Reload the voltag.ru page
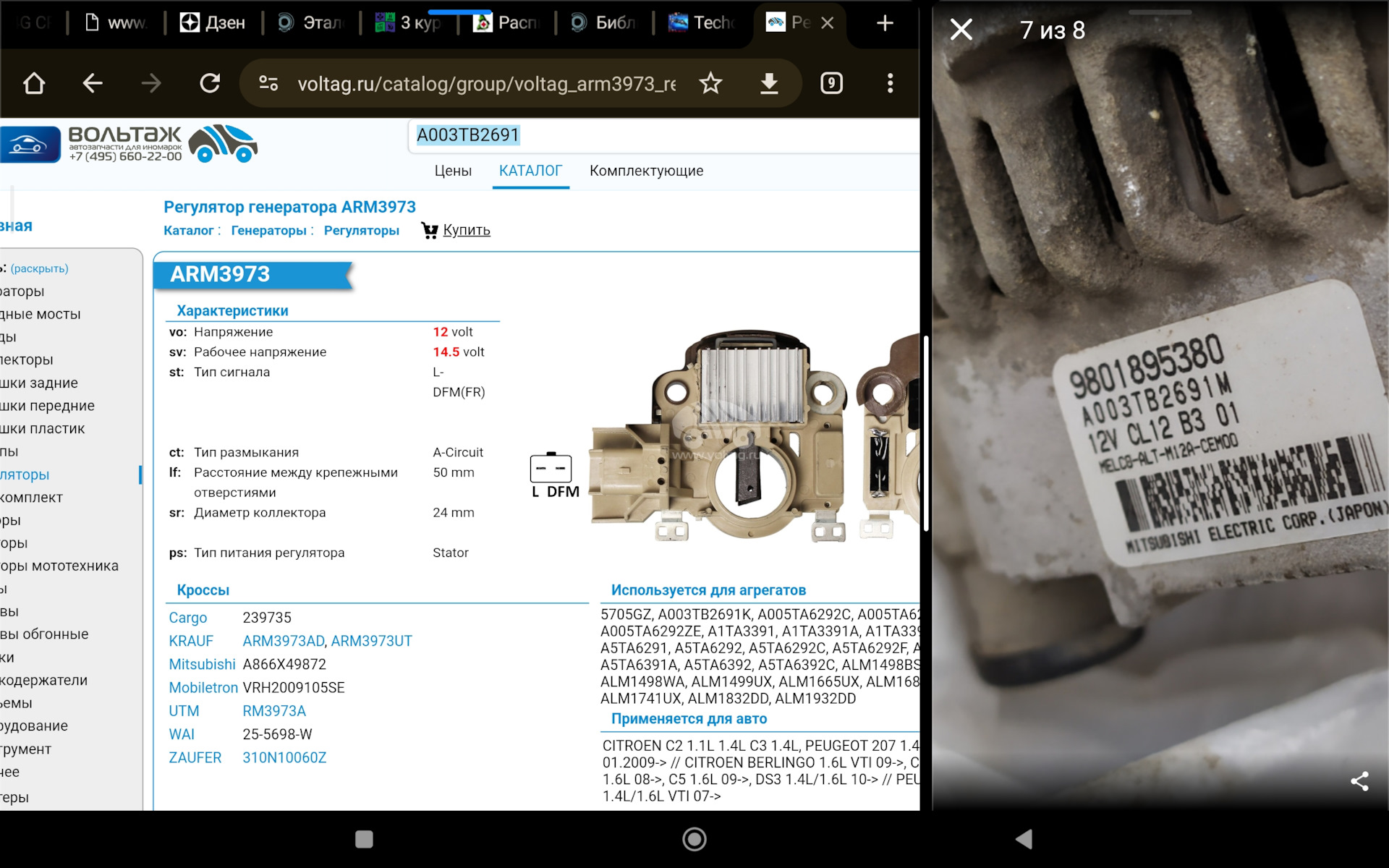1389x868 pixels. click(x=210, y=83)
